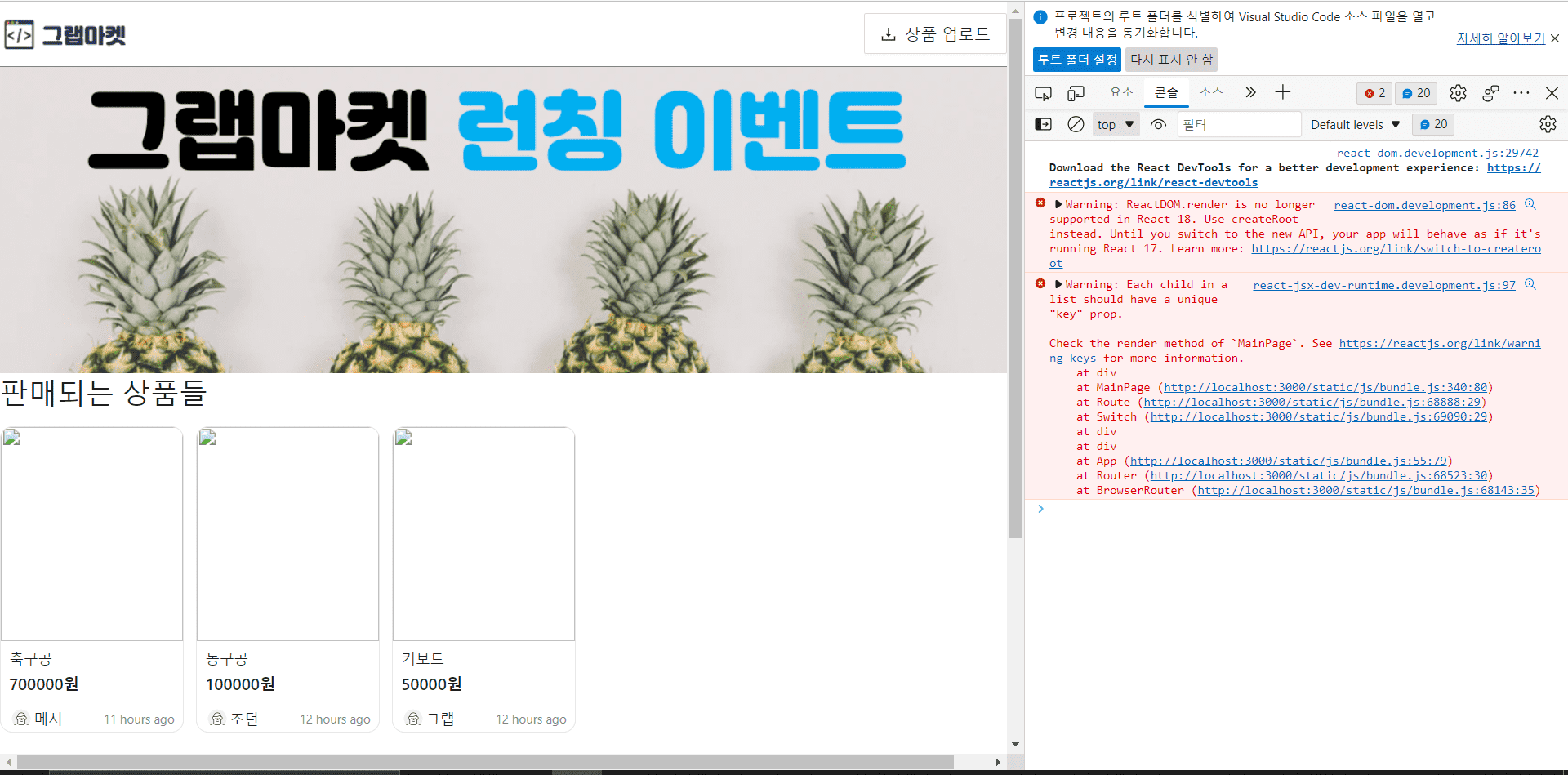1568x775 pixels.
Task: Open DevTools settings gear in top toolbar
Action: 1458,93
